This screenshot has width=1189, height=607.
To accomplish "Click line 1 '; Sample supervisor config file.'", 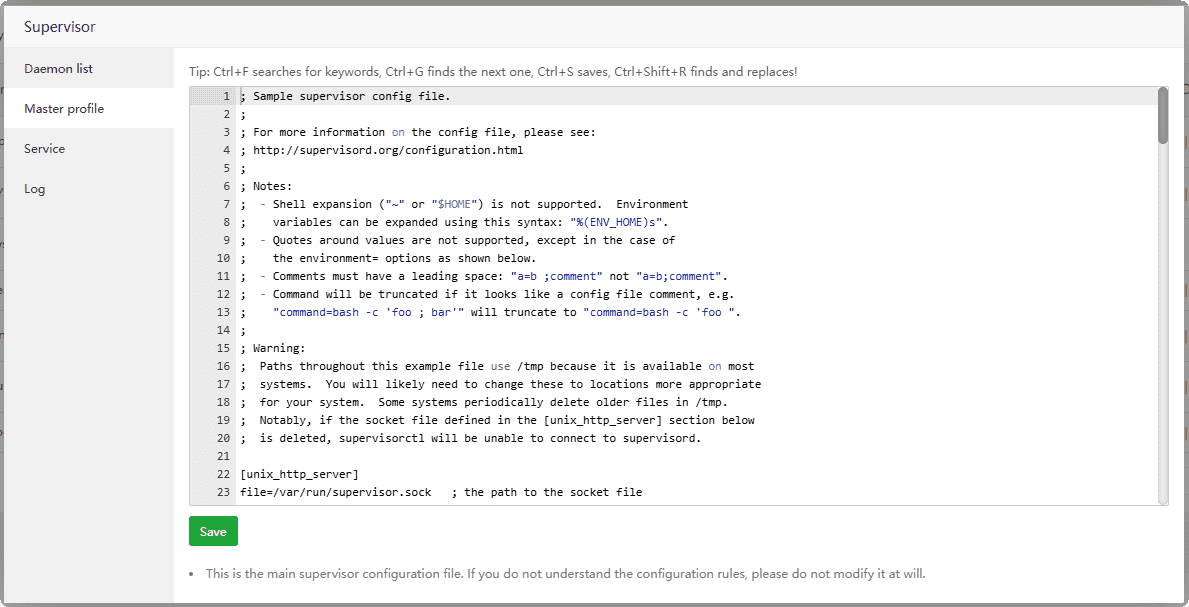I will point(345,96).
